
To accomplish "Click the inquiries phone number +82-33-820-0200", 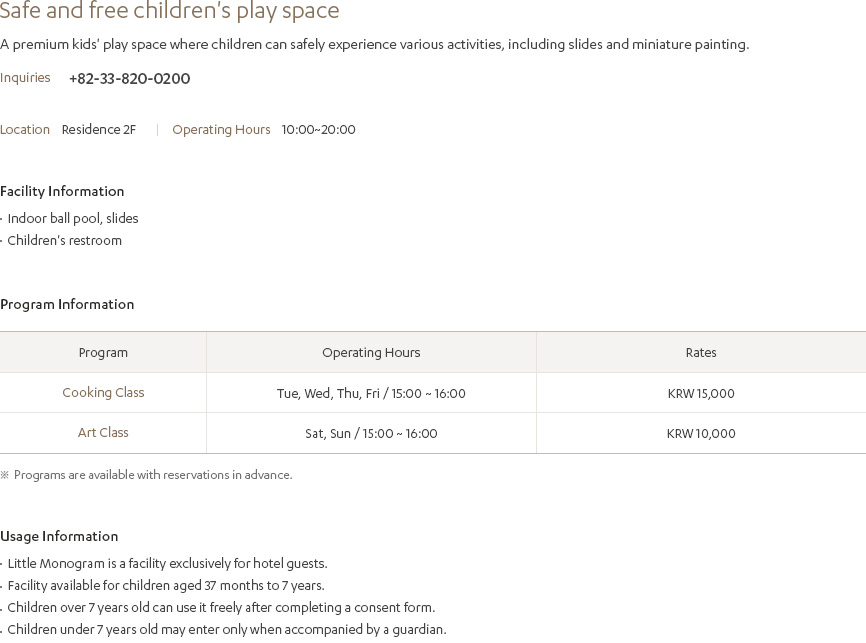I will coord(129,78).
